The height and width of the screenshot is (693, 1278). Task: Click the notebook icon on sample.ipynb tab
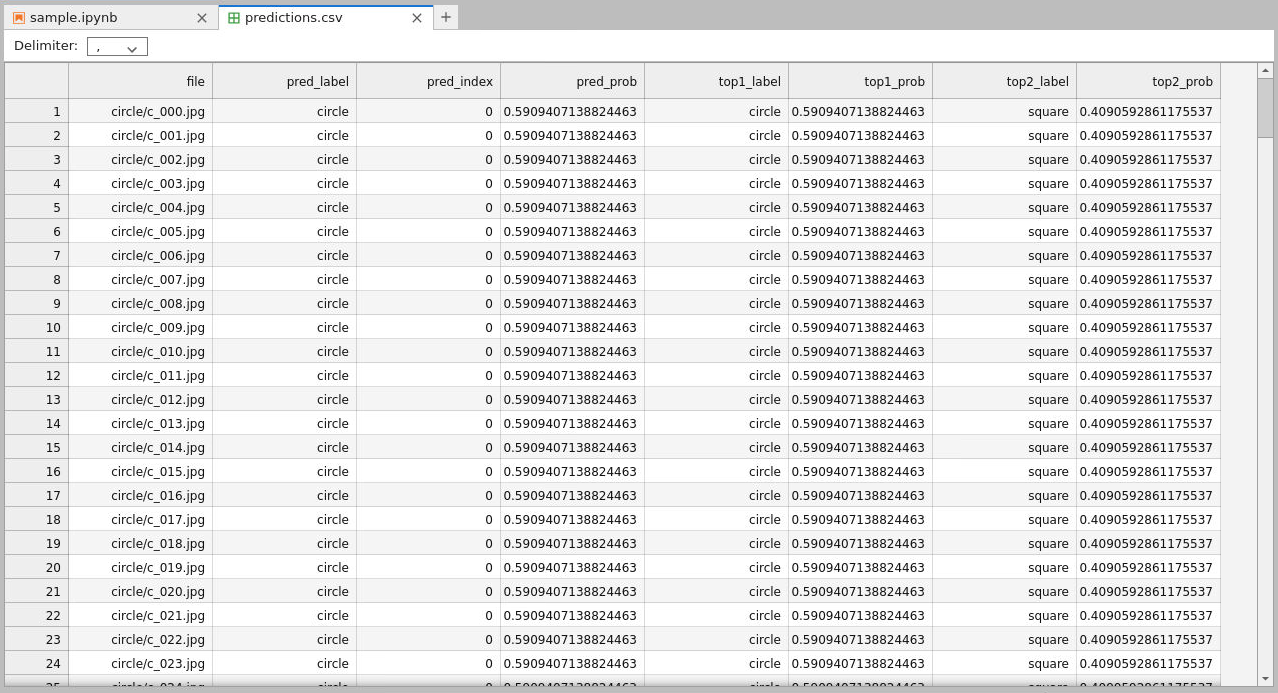tap(19, 18)
